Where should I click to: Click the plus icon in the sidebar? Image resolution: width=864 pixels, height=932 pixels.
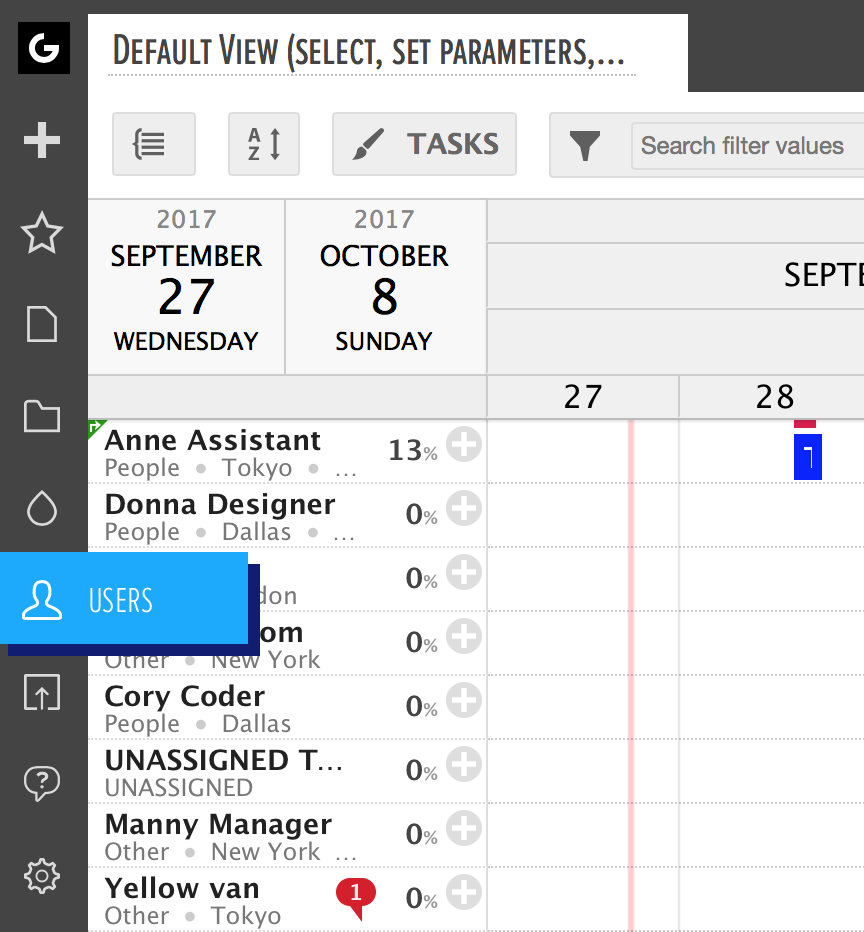[42, 140]
